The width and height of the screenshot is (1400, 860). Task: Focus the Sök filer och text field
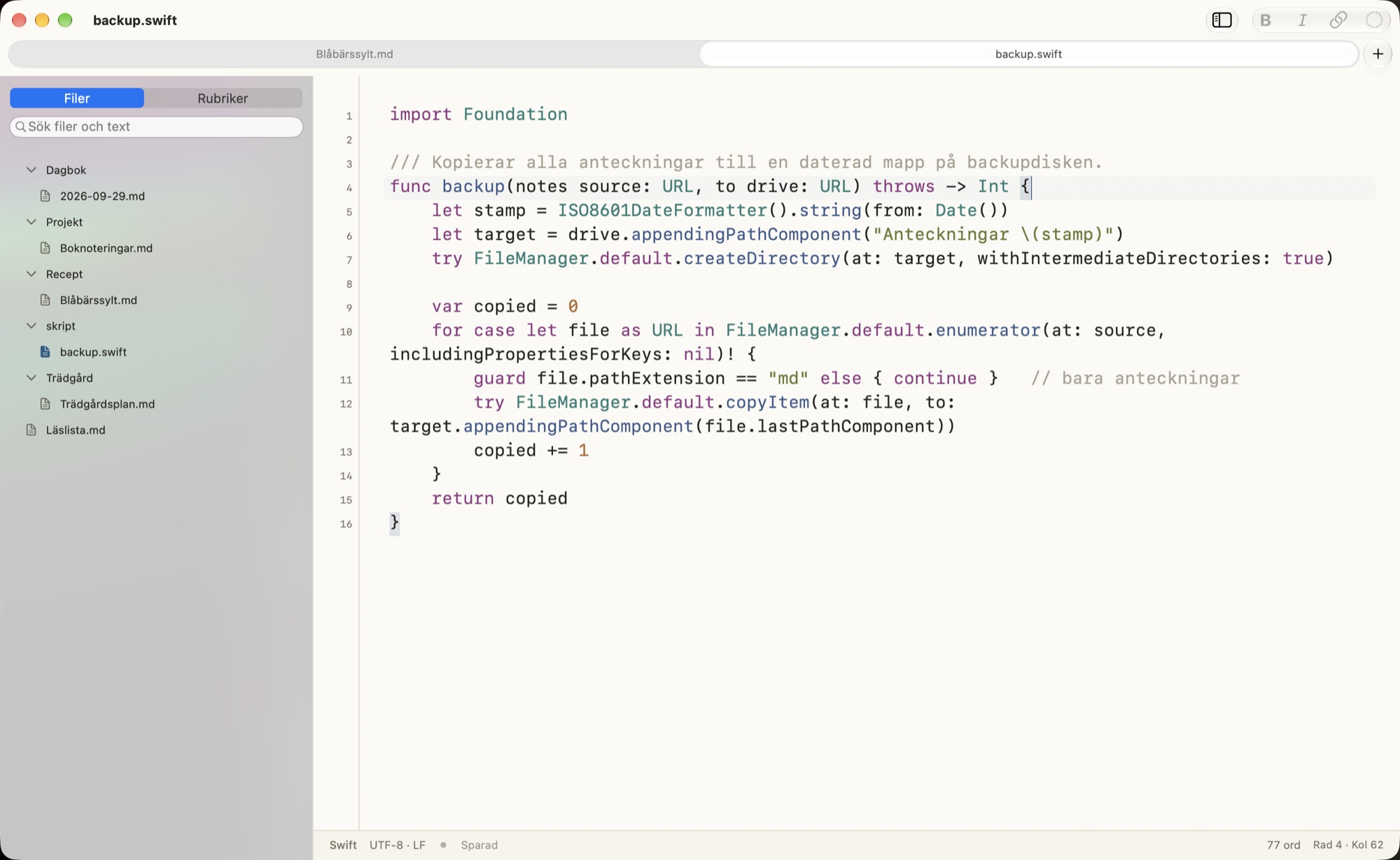coord(156,127)
